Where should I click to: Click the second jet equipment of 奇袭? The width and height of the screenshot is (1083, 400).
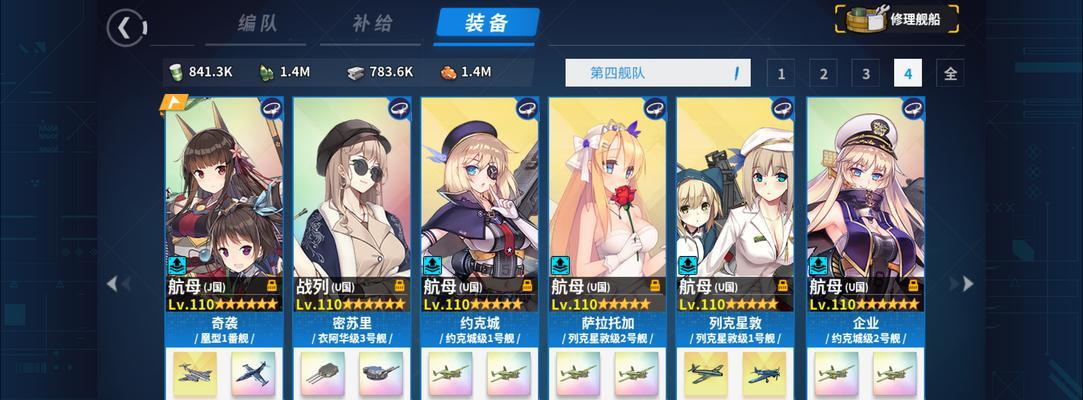click(x=253, y=373)
